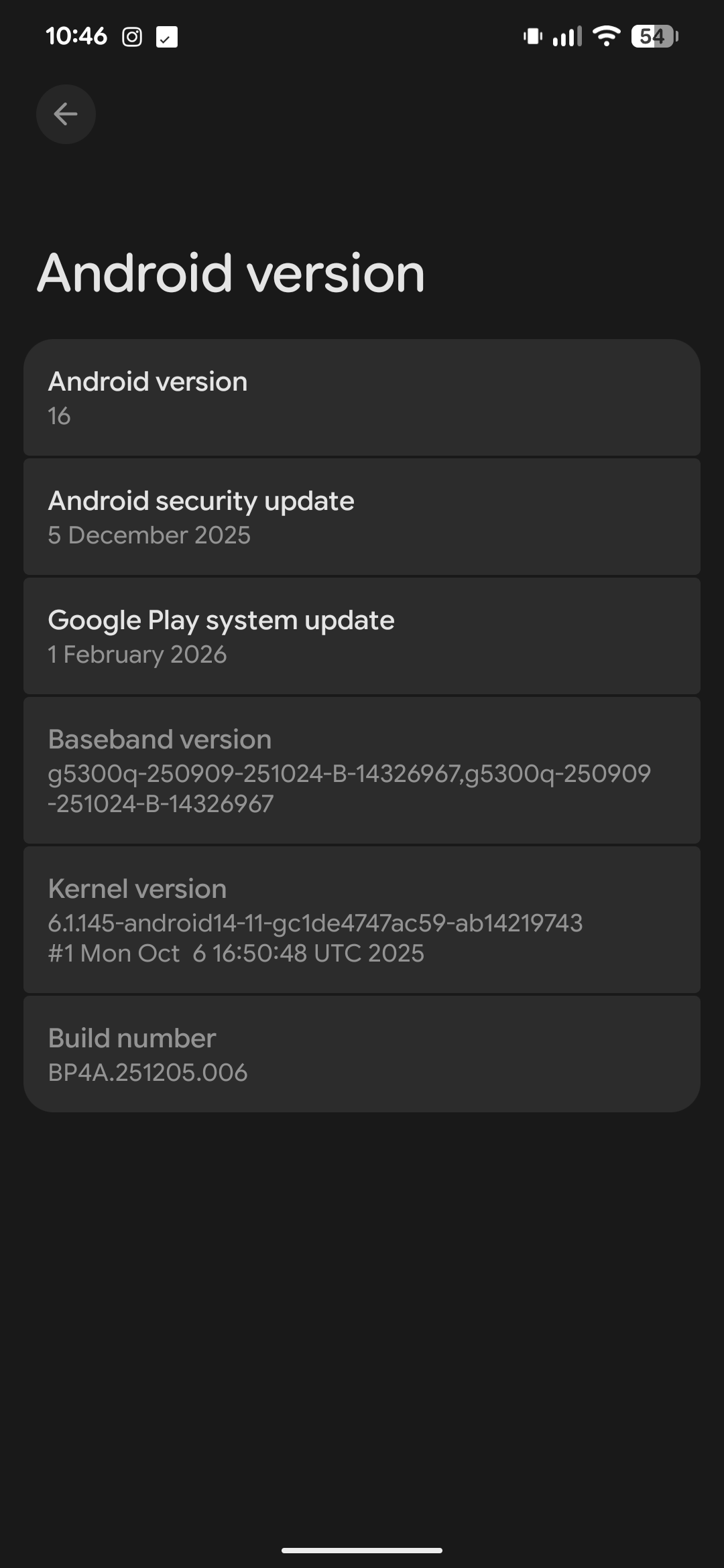Tap the vibrate mode status icon
724x1568 pixels.
pyautogui.click(x=533, y=36)
